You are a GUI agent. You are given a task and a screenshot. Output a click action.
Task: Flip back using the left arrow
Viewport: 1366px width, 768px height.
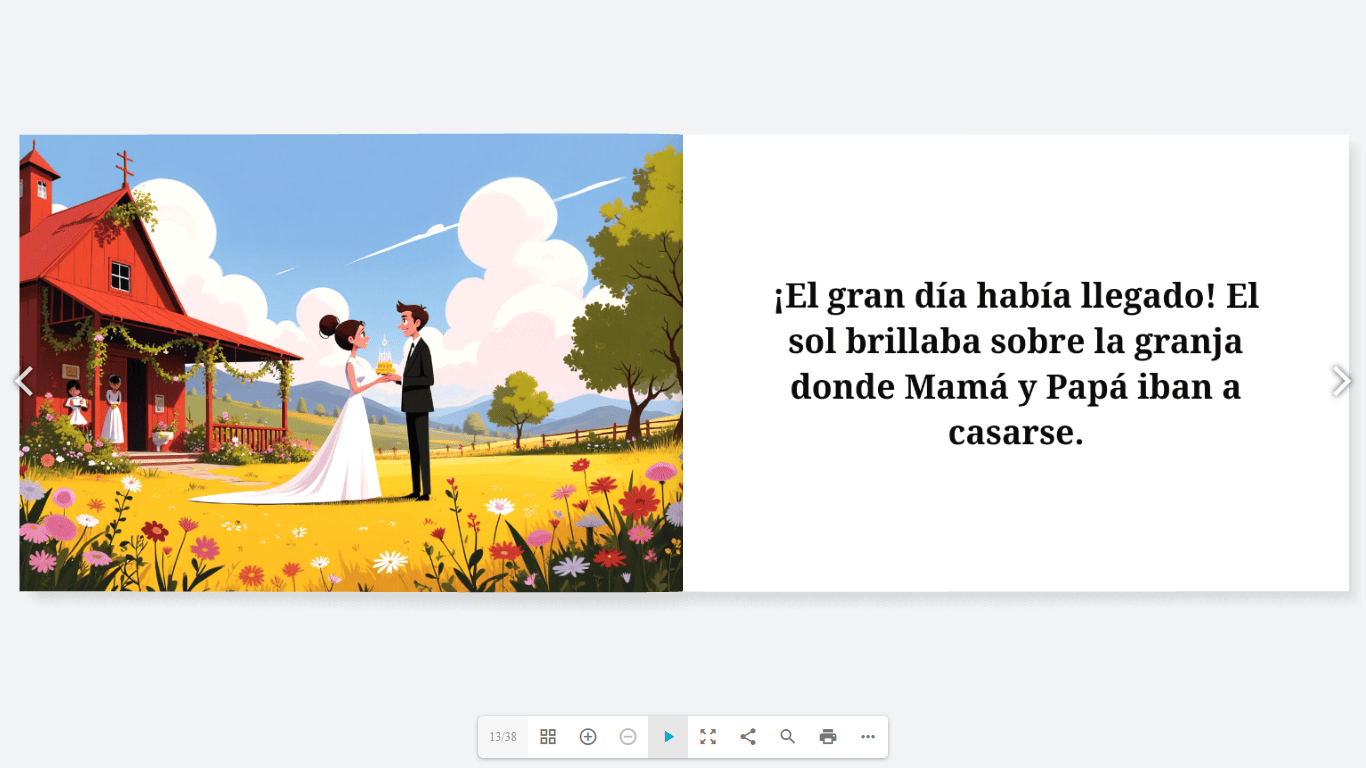pos(24,380)
